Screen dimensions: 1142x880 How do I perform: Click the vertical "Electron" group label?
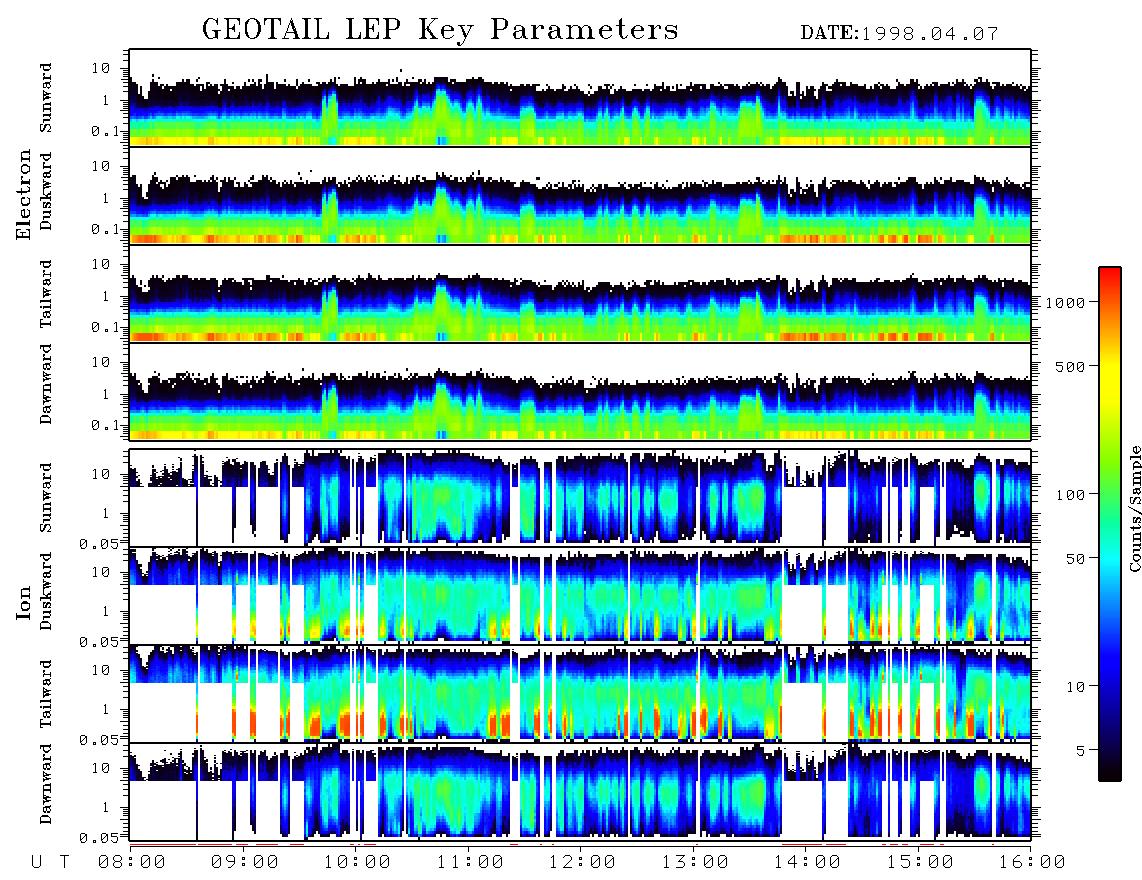(x=23, y=194)
